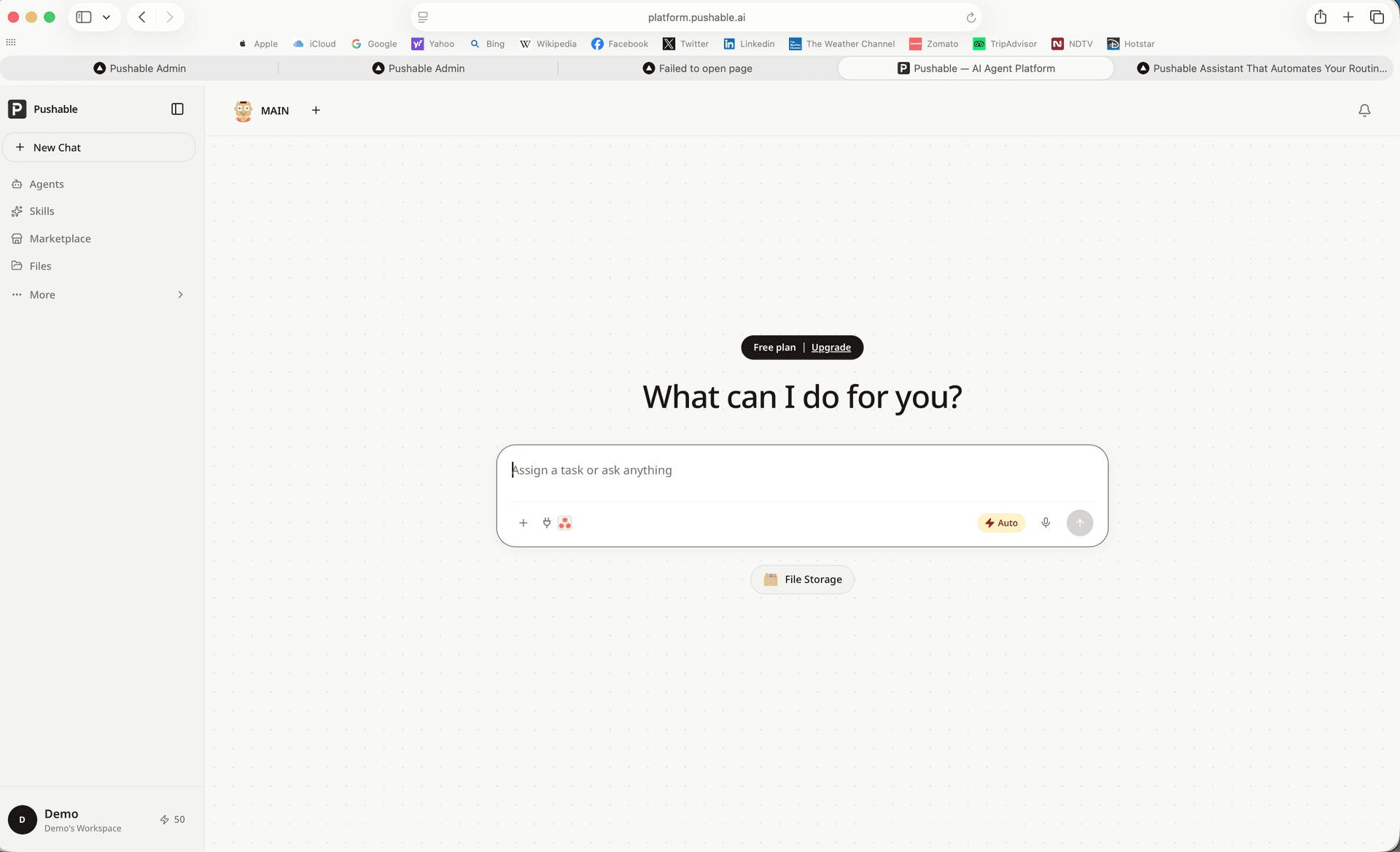
Task: Activate microphone voice input
Action: click(x=1046, y=523)
